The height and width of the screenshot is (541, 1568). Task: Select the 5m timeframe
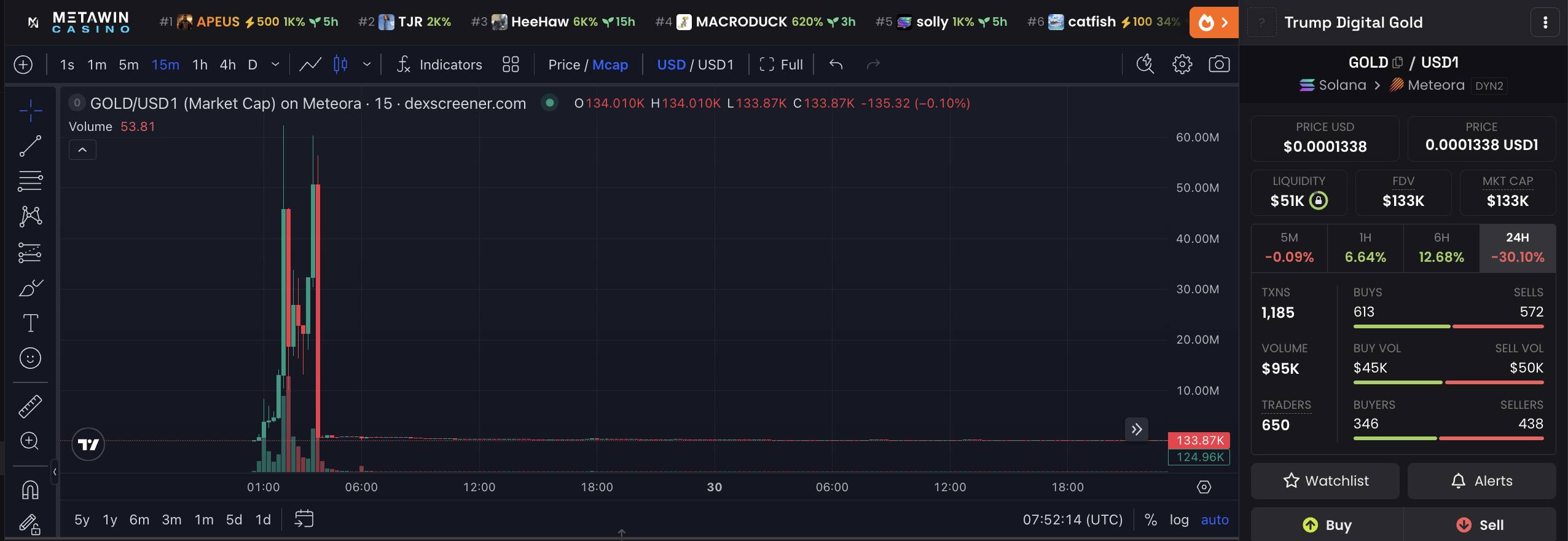128,65
